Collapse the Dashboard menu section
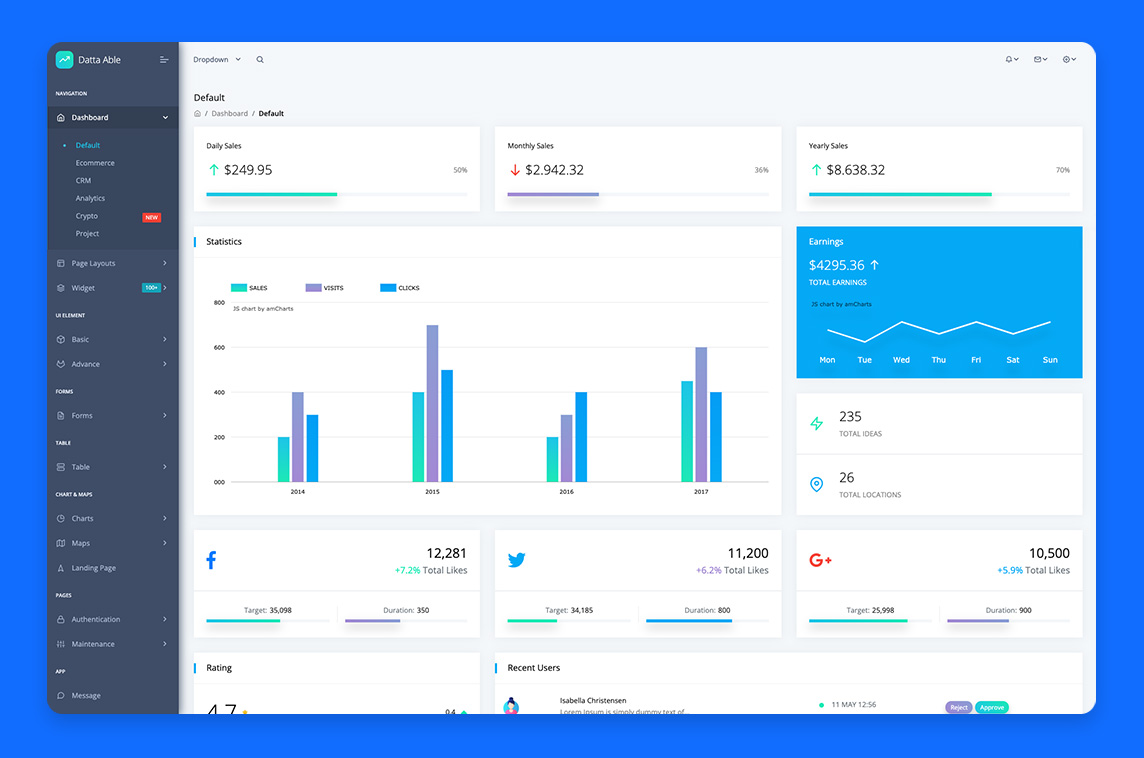Image resolution: width=1144 pixels, height=758 pixels. point(113,117)
